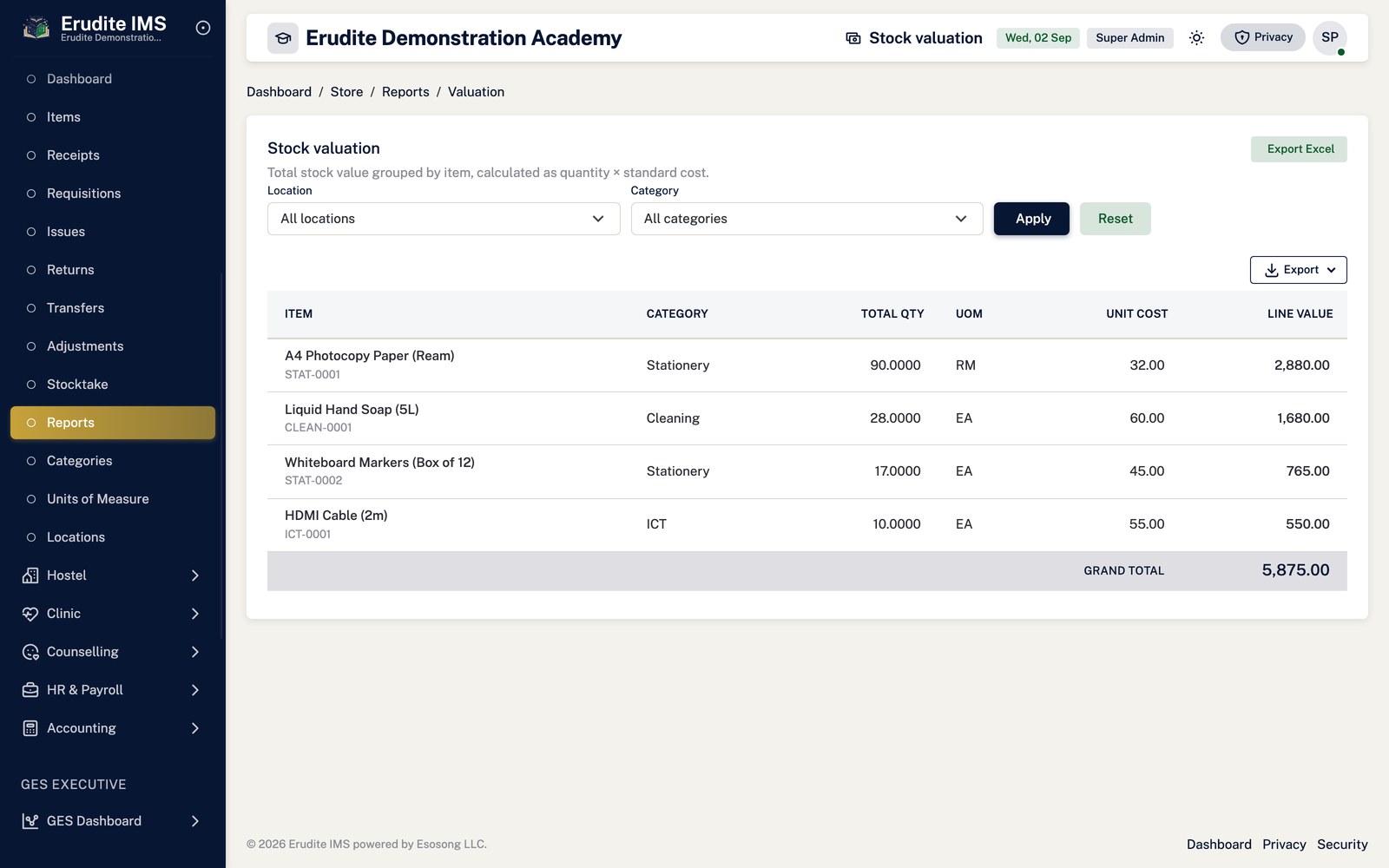
Task: Click the Apply filter button
Action: [x=1031, y=219]
